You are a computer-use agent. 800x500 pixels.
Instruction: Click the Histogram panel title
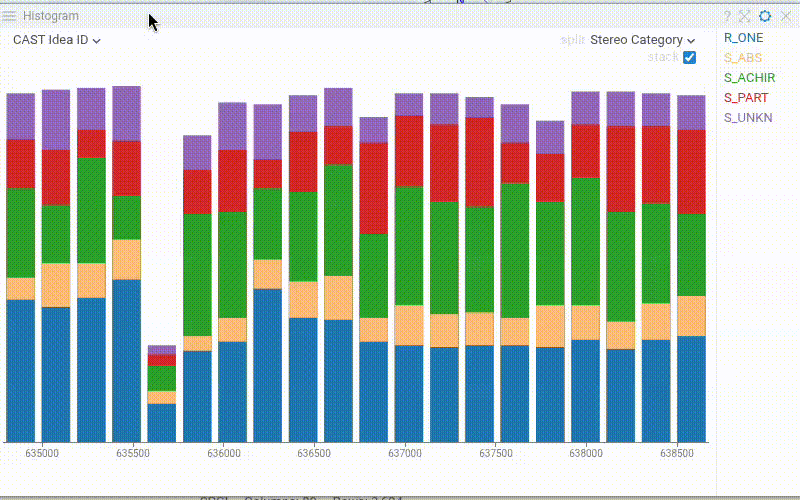tap(50, 16)
